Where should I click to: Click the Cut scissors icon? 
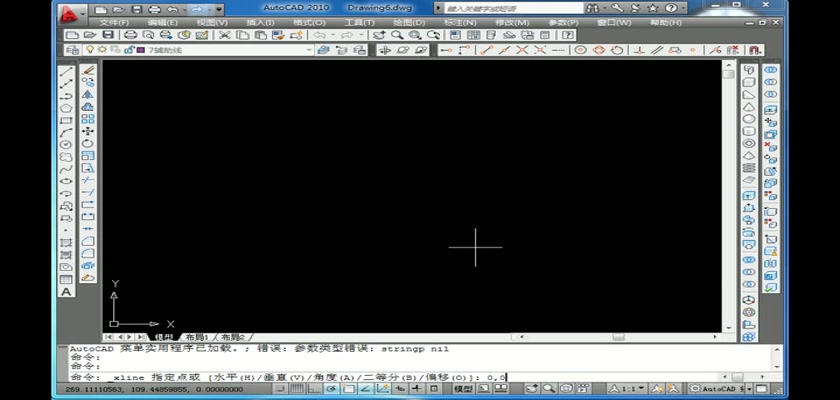coord(224,35)
